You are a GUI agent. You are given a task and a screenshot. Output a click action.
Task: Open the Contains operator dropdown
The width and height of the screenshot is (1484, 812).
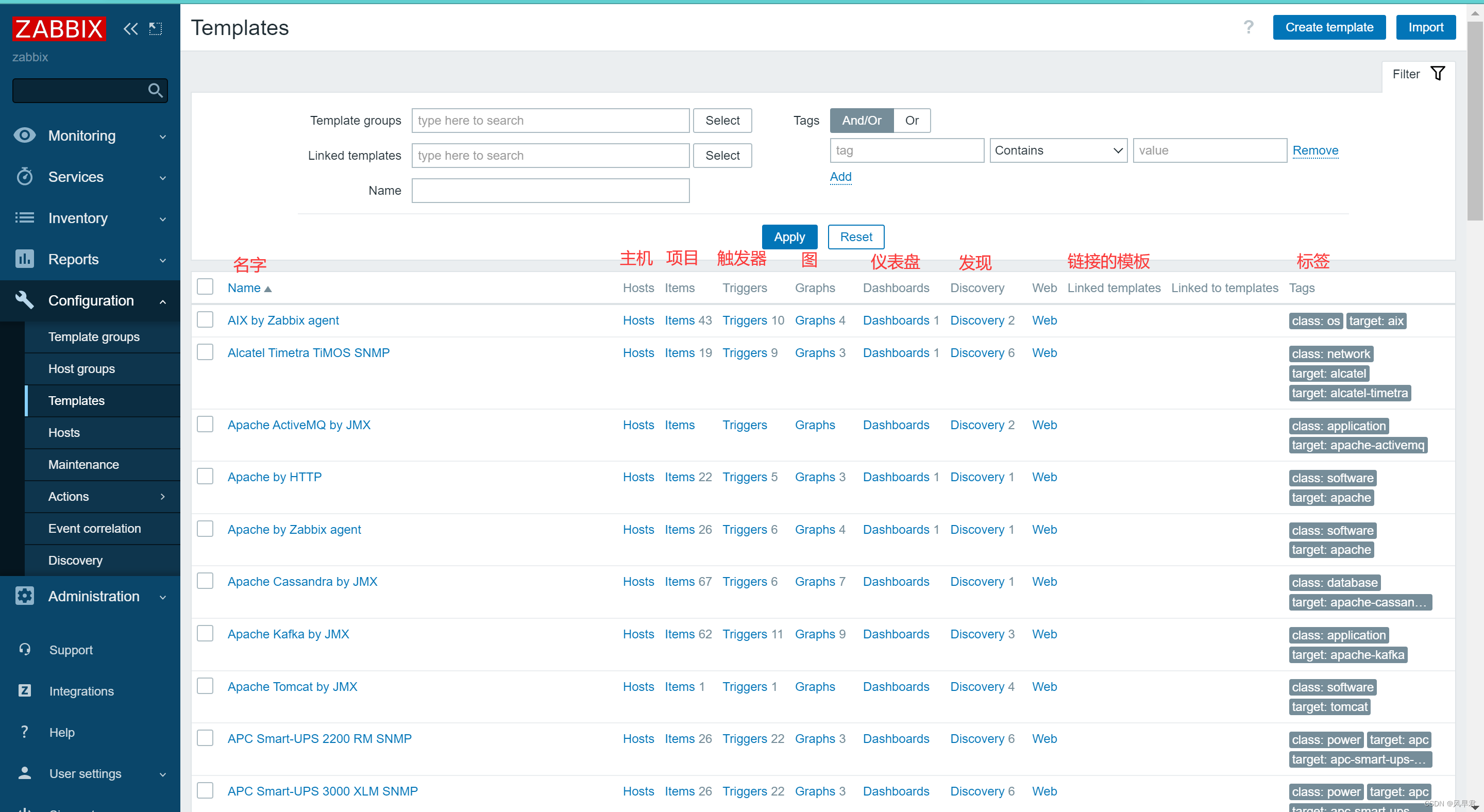tap(1058, 150)
